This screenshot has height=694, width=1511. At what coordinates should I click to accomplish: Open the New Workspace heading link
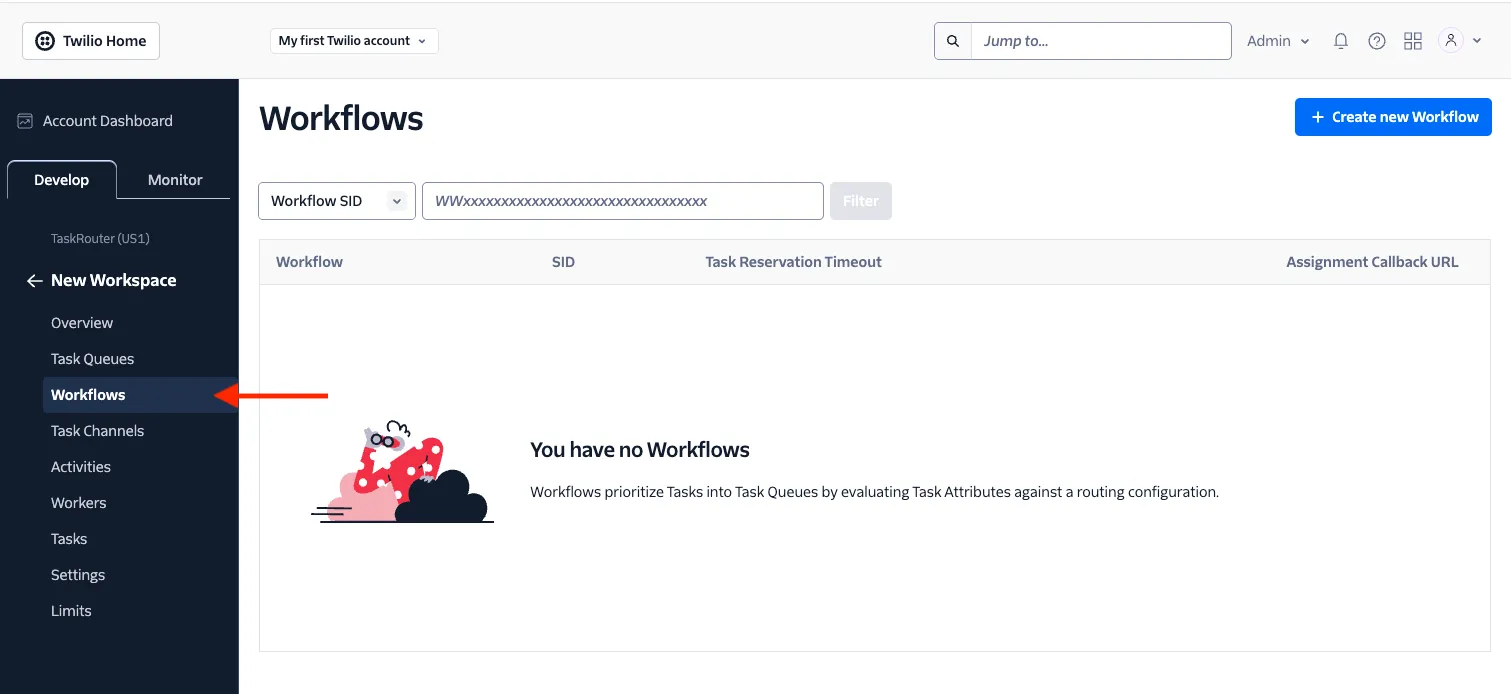(x=114, y=281)
